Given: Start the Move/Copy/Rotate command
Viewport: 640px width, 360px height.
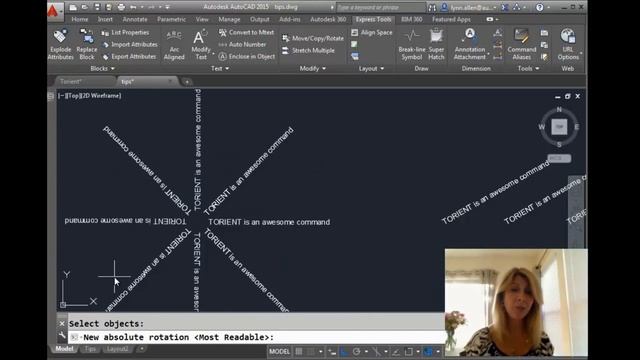Looking at the screenshot, I should [x=313, y=38].
